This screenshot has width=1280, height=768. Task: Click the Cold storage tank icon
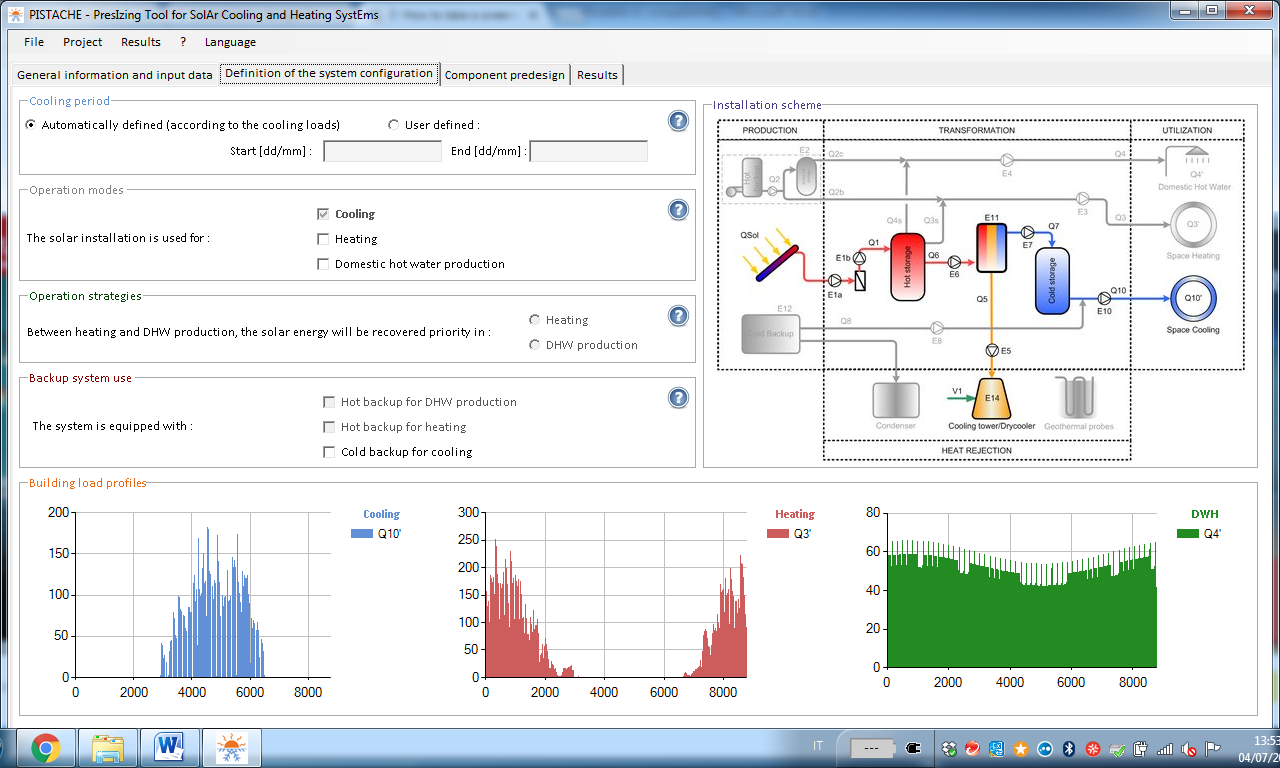(1051, 283)
